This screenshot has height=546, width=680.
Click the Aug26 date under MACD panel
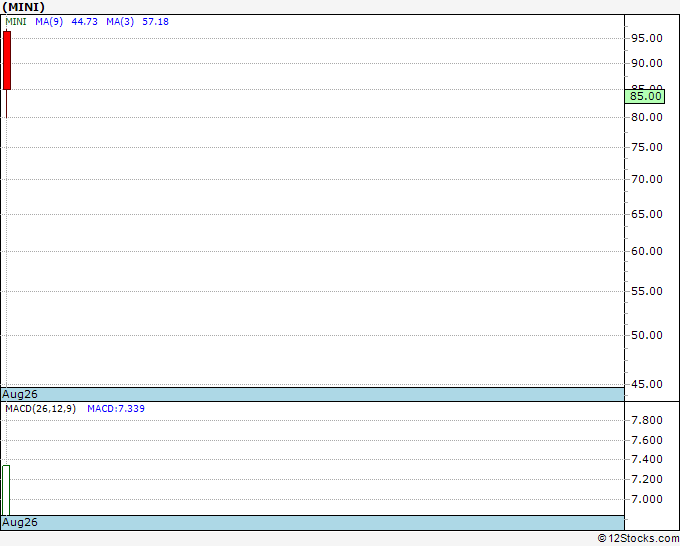[x=20, y=522]
